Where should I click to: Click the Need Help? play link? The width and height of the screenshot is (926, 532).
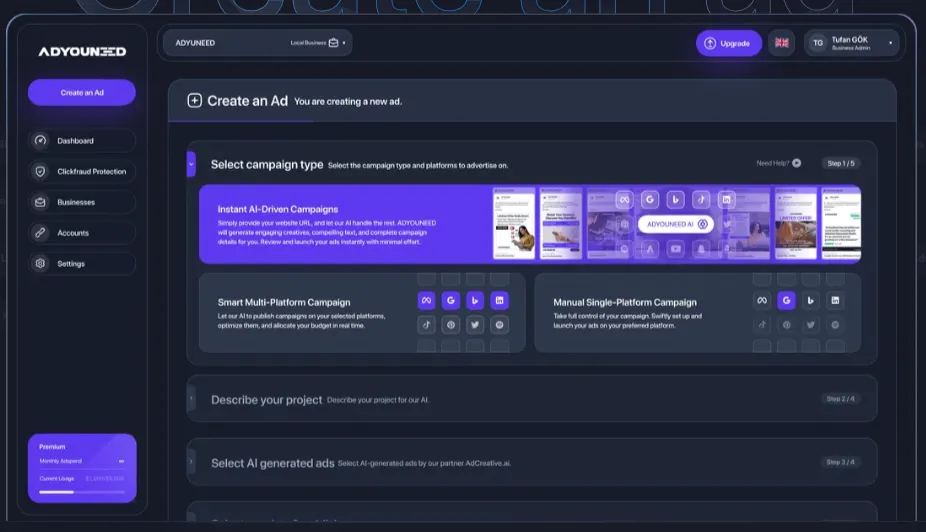pos(778,163)
